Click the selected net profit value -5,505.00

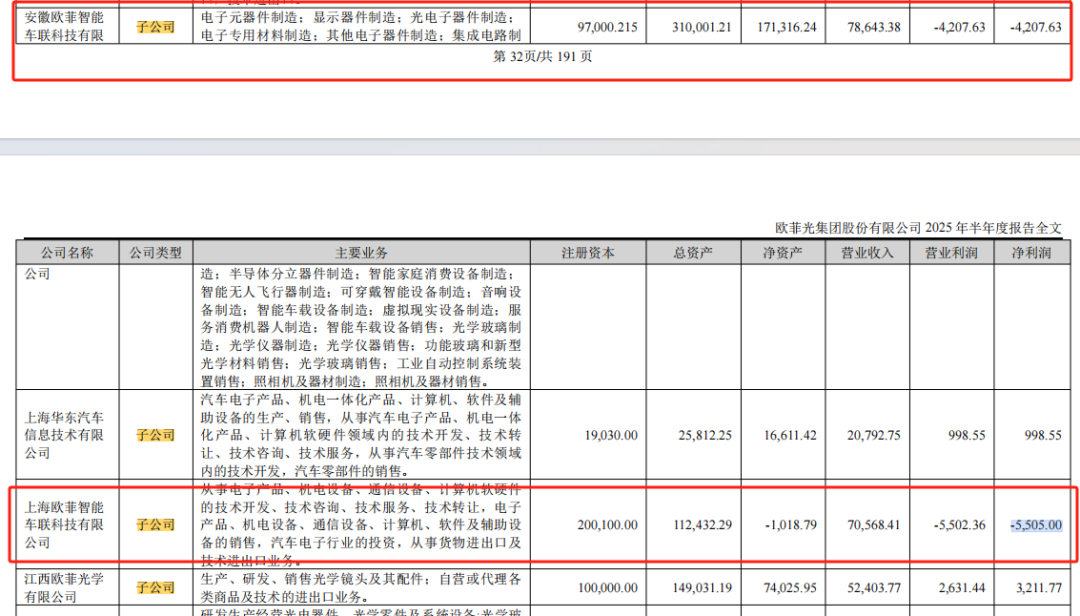point(1035,525)
